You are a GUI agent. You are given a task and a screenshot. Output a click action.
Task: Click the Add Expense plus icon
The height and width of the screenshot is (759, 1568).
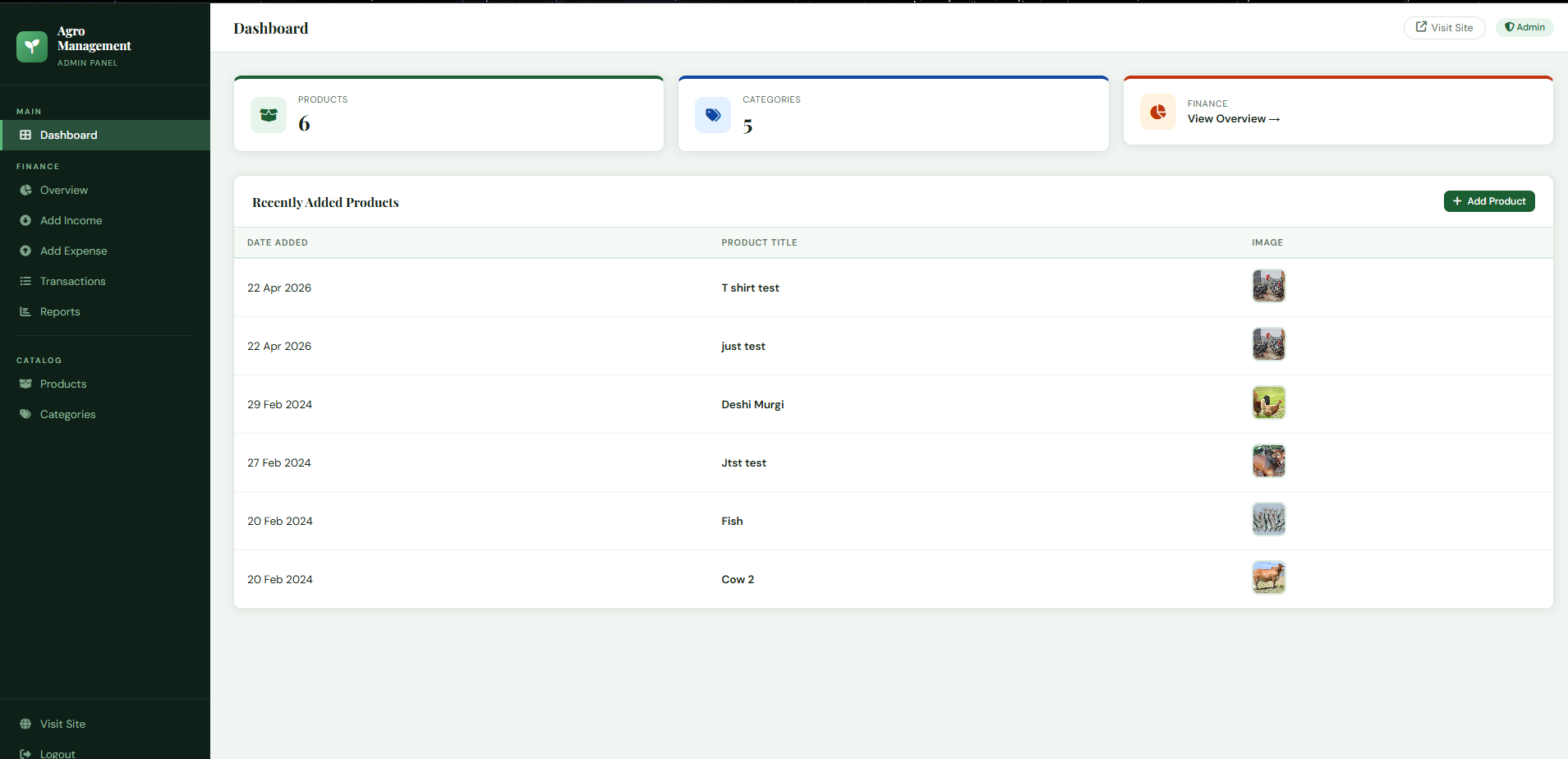click(x=25, y=251)
